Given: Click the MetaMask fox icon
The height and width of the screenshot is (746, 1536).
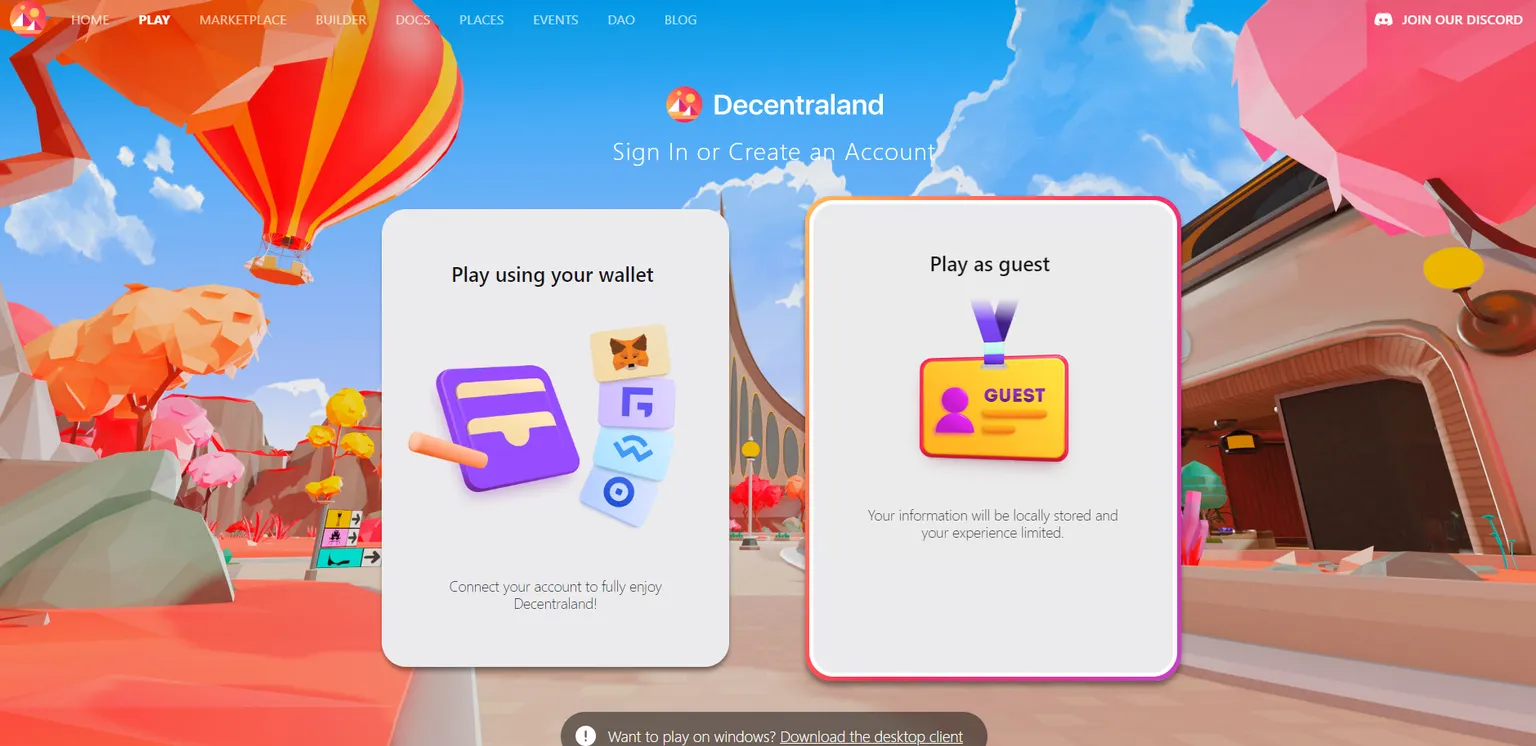Looking at the screenshot, I should (x=629, y=352).
